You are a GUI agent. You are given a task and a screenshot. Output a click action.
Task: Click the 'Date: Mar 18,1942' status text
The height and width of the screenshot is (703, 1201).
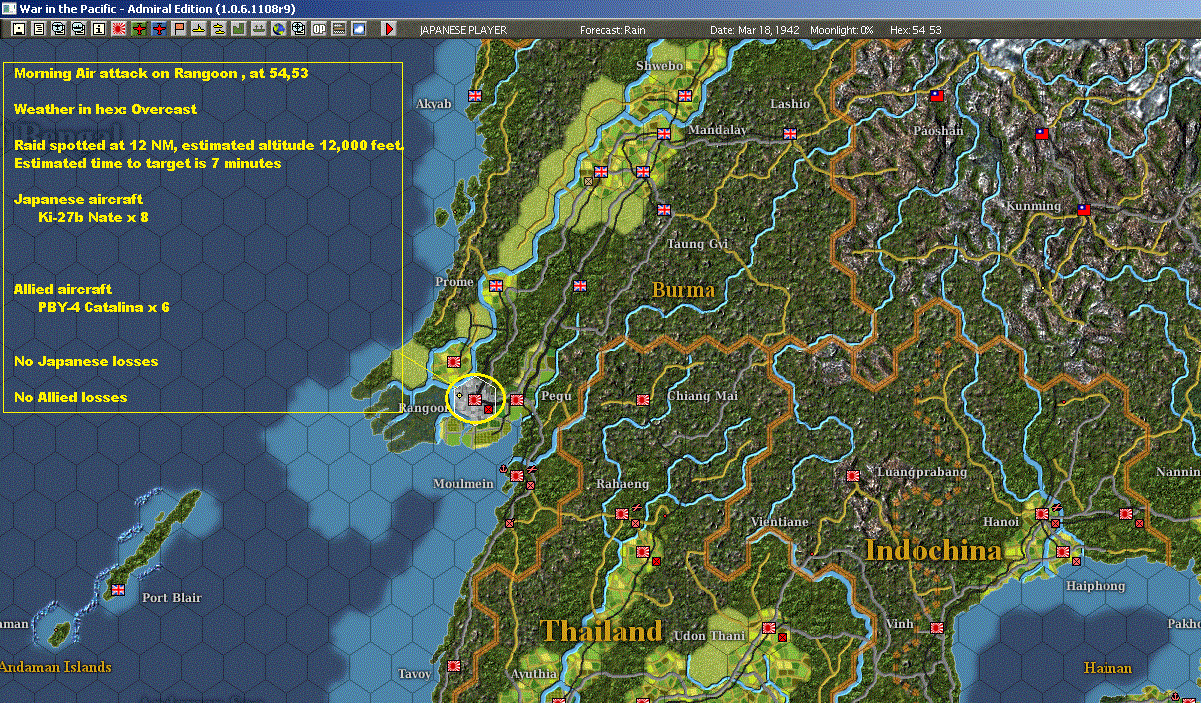click(x=754, y=30)
